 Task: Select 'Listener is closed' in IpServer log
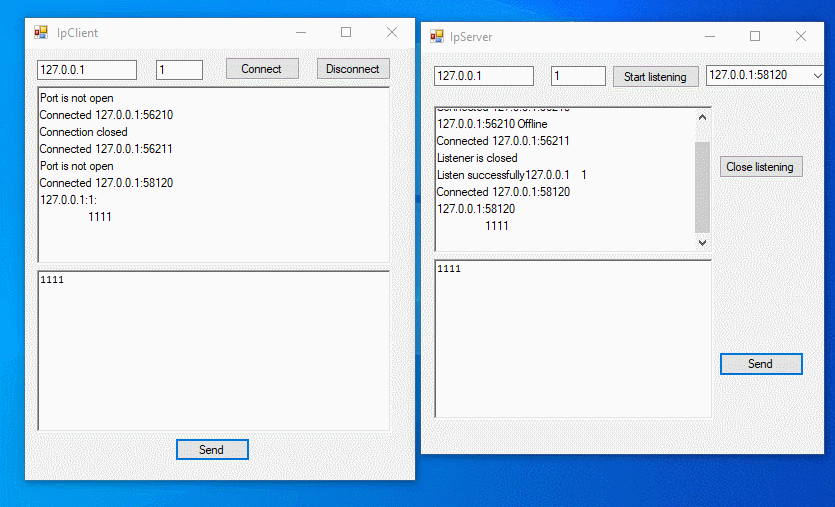477,158
